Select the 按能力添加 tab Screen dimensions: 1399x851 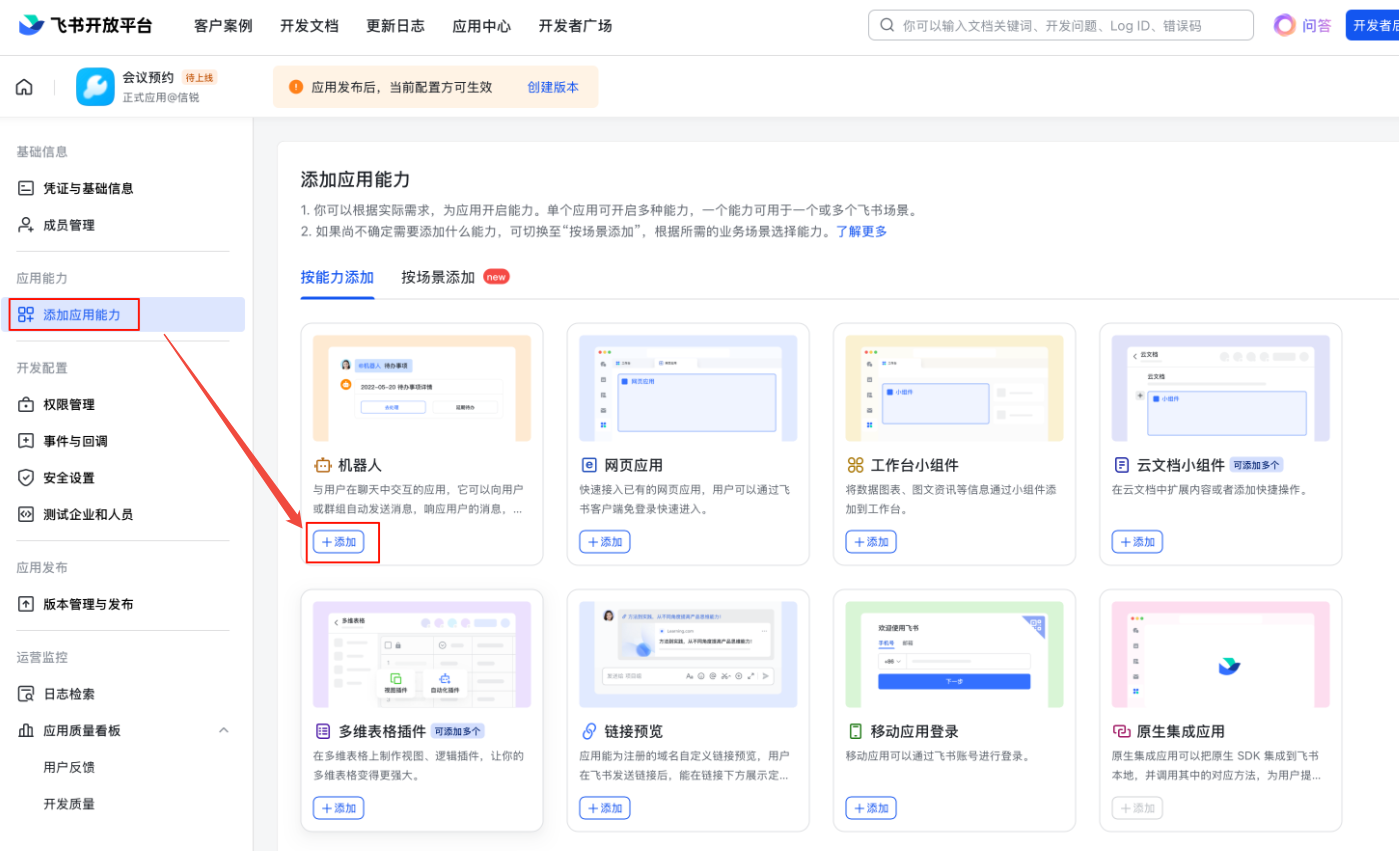point(337,277)
